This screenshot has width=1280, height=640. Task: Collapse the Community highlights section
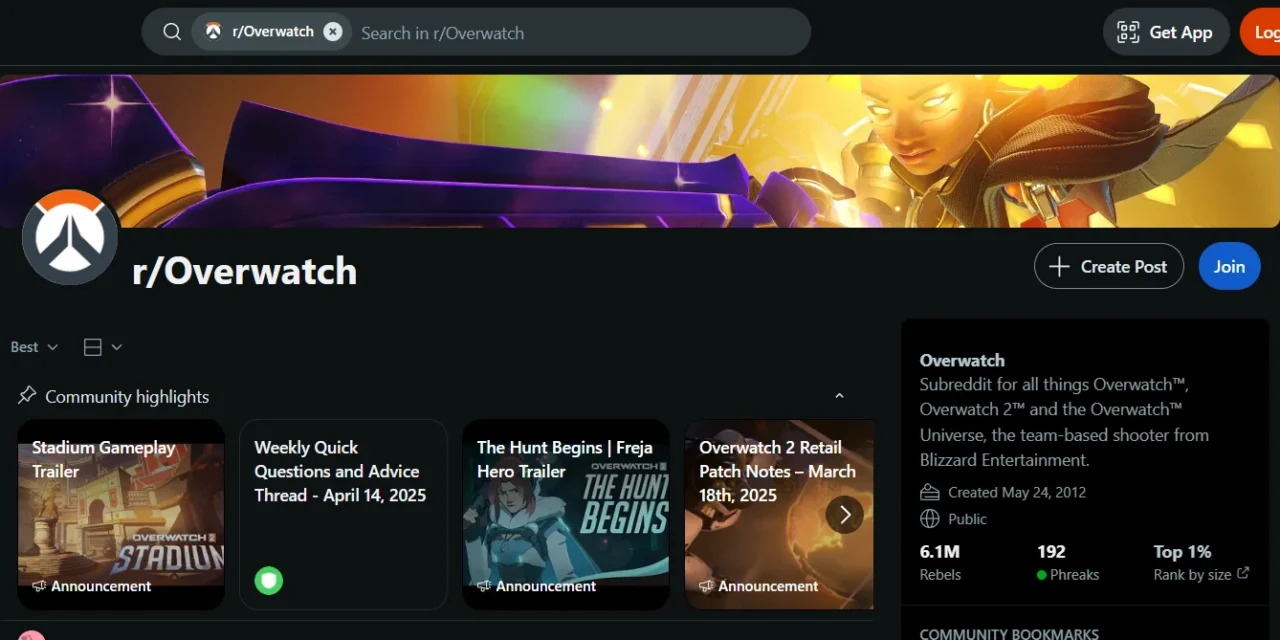pos(839,396)
